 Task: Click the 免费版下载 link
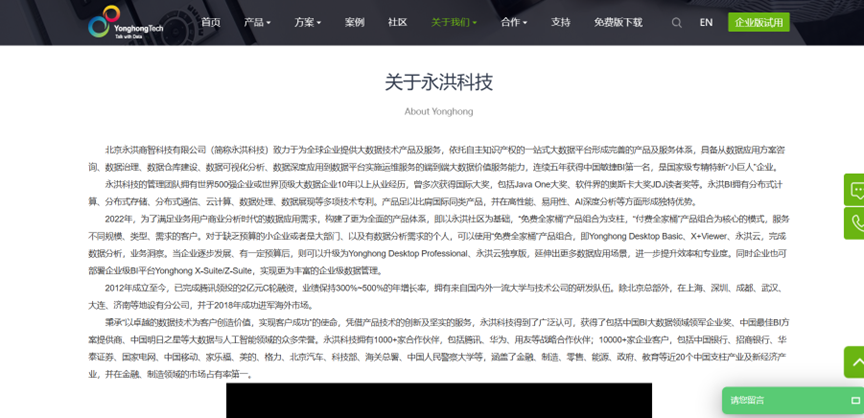pos(618,22)
